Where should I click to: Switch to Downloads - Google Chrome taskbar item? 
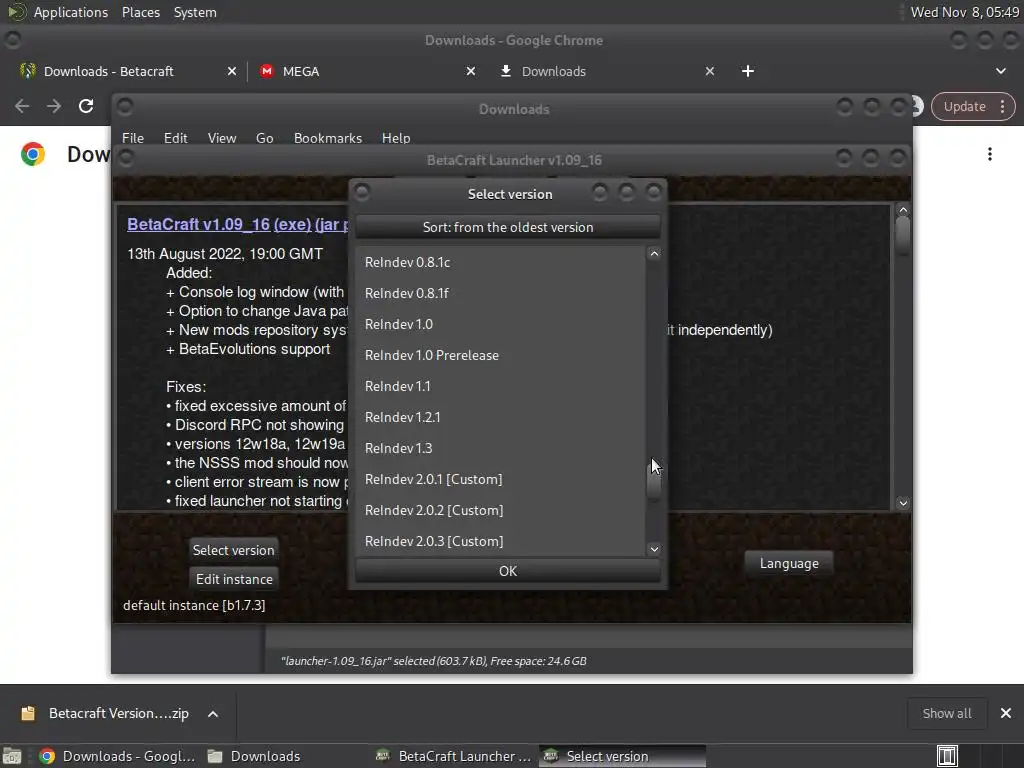pos(118,756)
